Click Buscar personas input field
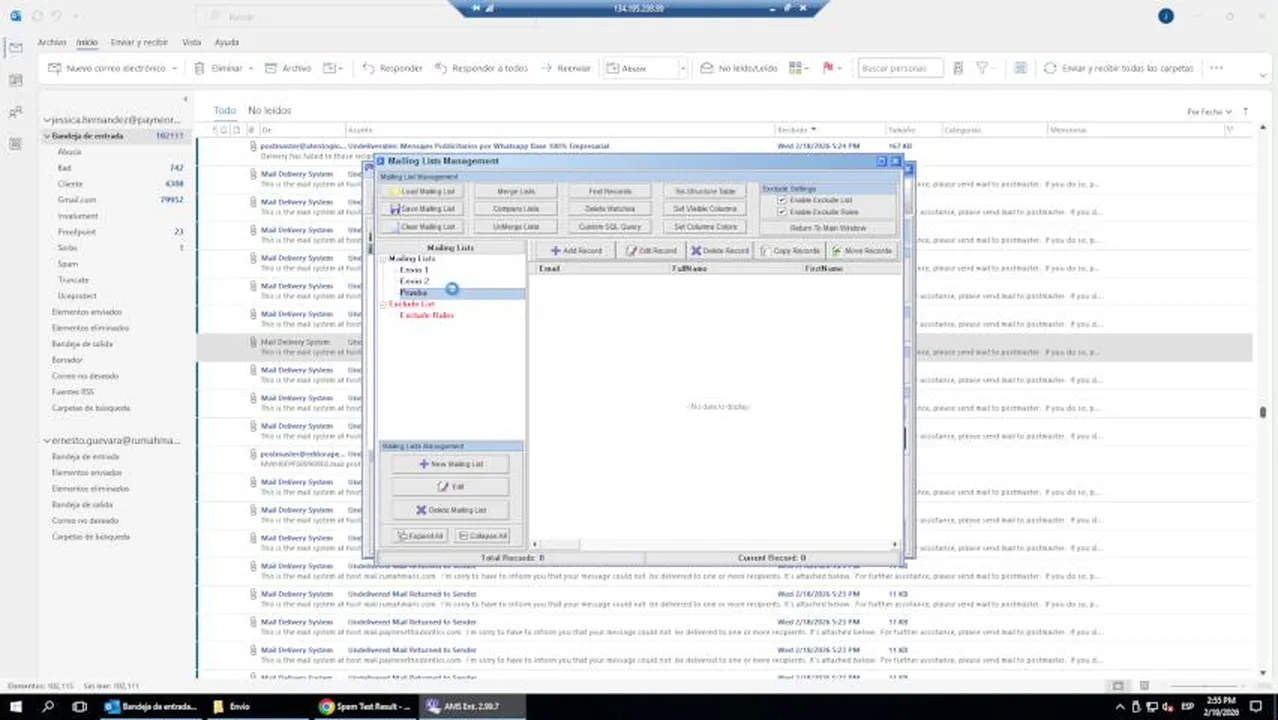The image size is (1278, 720). (x=900, y=68)
